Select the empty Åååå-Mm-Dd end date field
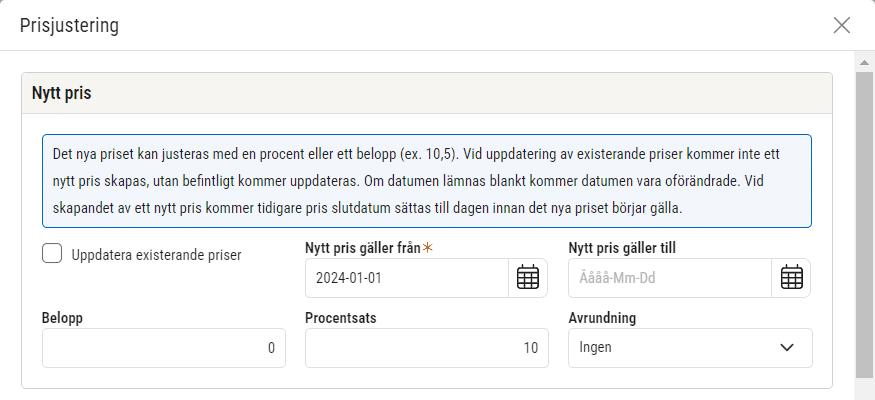This screenshot has height=400, width=875. pos(670,278)
